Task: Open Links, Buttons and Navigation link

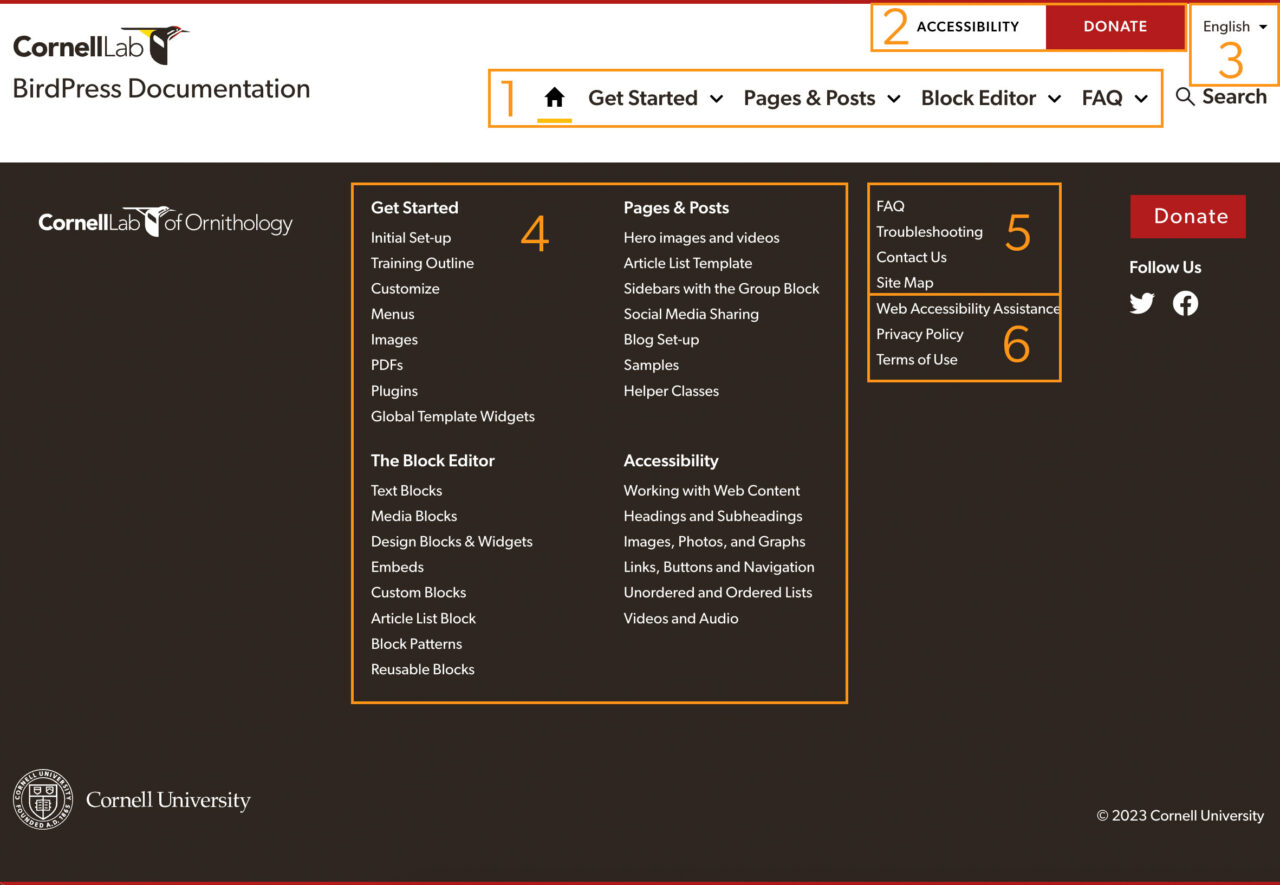Action: (x=719, y=567)
